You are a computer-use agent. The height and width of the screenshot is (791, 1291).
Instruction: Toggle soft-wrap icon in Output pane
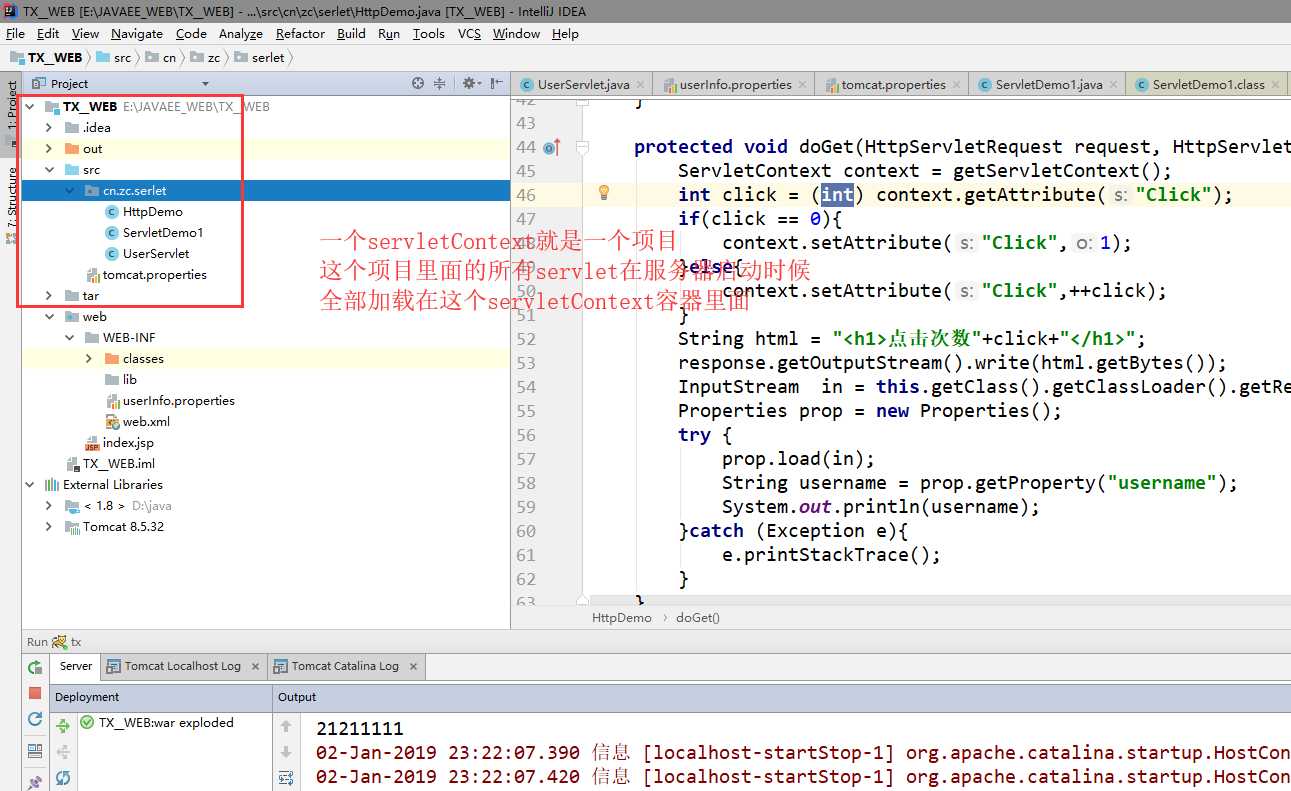tap(286, 778)
